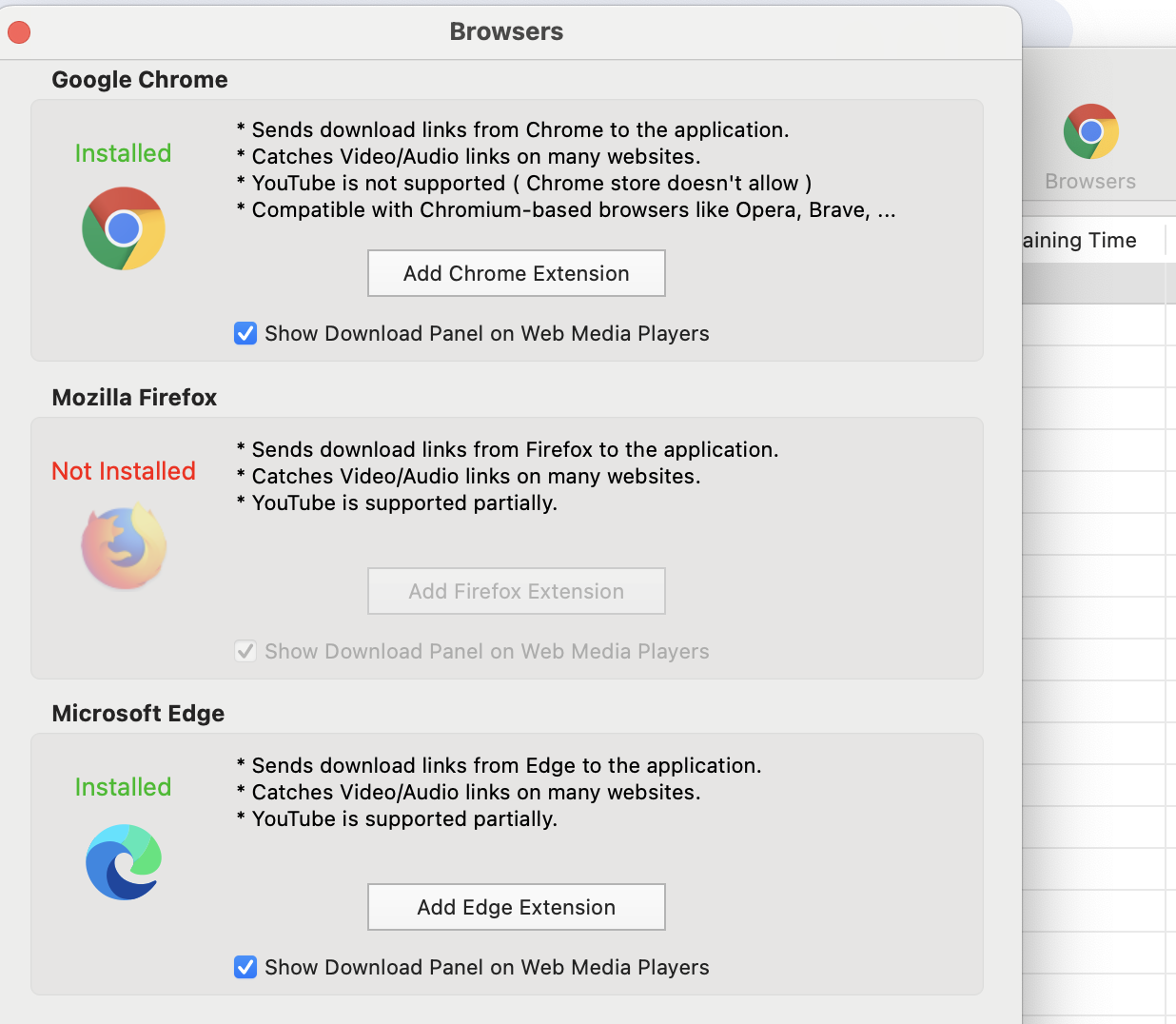The height and width of the screenshot is (1024, 1176).
Task: Click the Remaining Time column header
Action: (1080, 240)
